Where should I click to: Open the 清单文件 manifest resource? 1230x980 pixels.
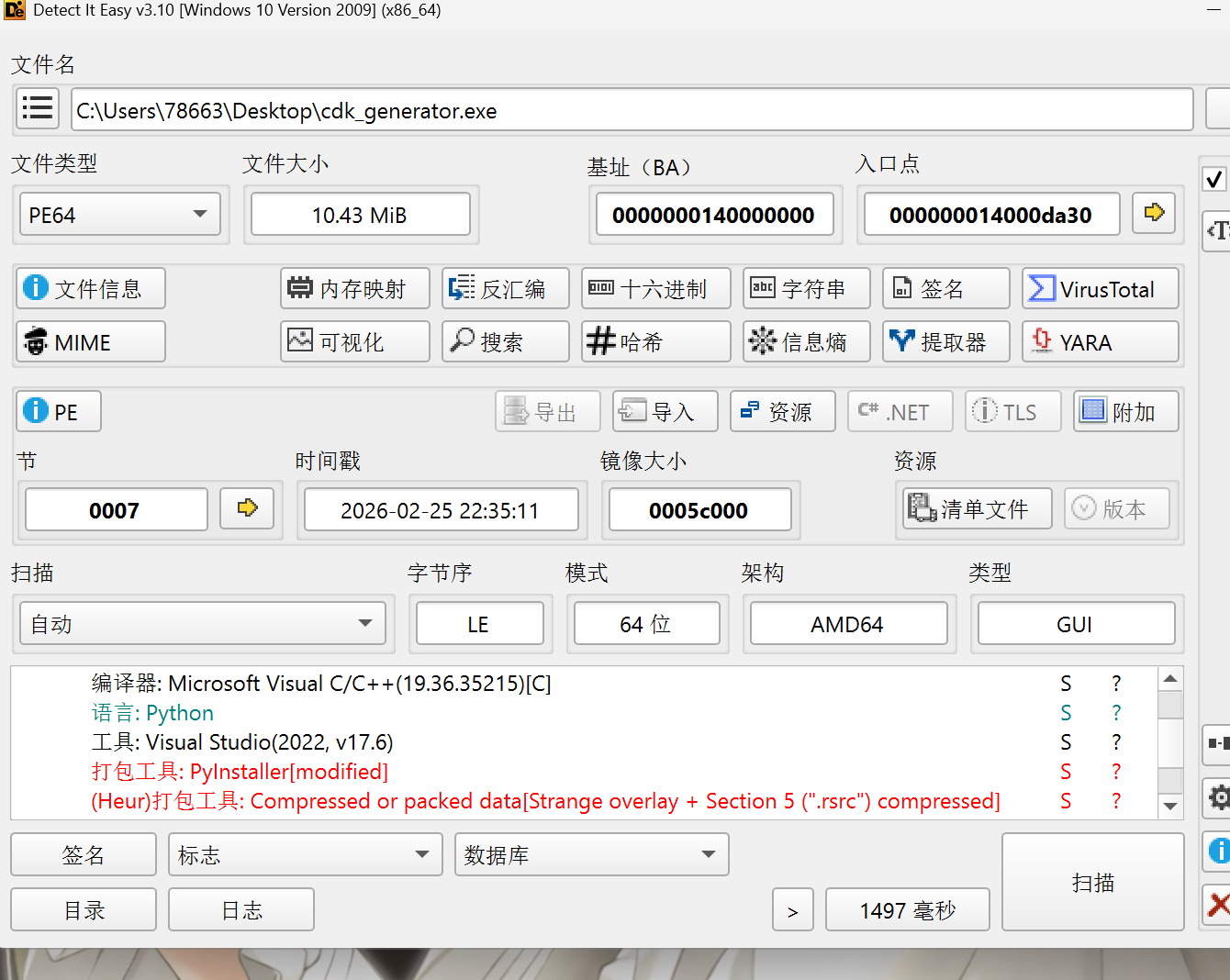click(x=977, y=508)
